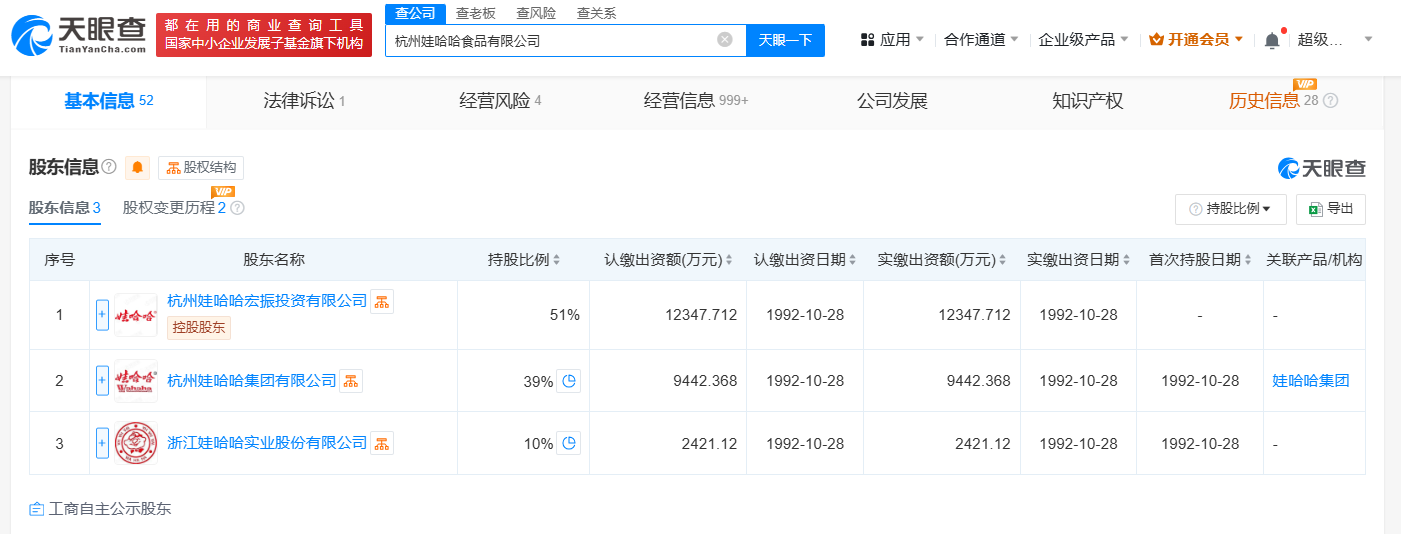Open the 持股比例 dropdown filter
The height and width of the screenshot is (534, 1401).
[1230, 209]
